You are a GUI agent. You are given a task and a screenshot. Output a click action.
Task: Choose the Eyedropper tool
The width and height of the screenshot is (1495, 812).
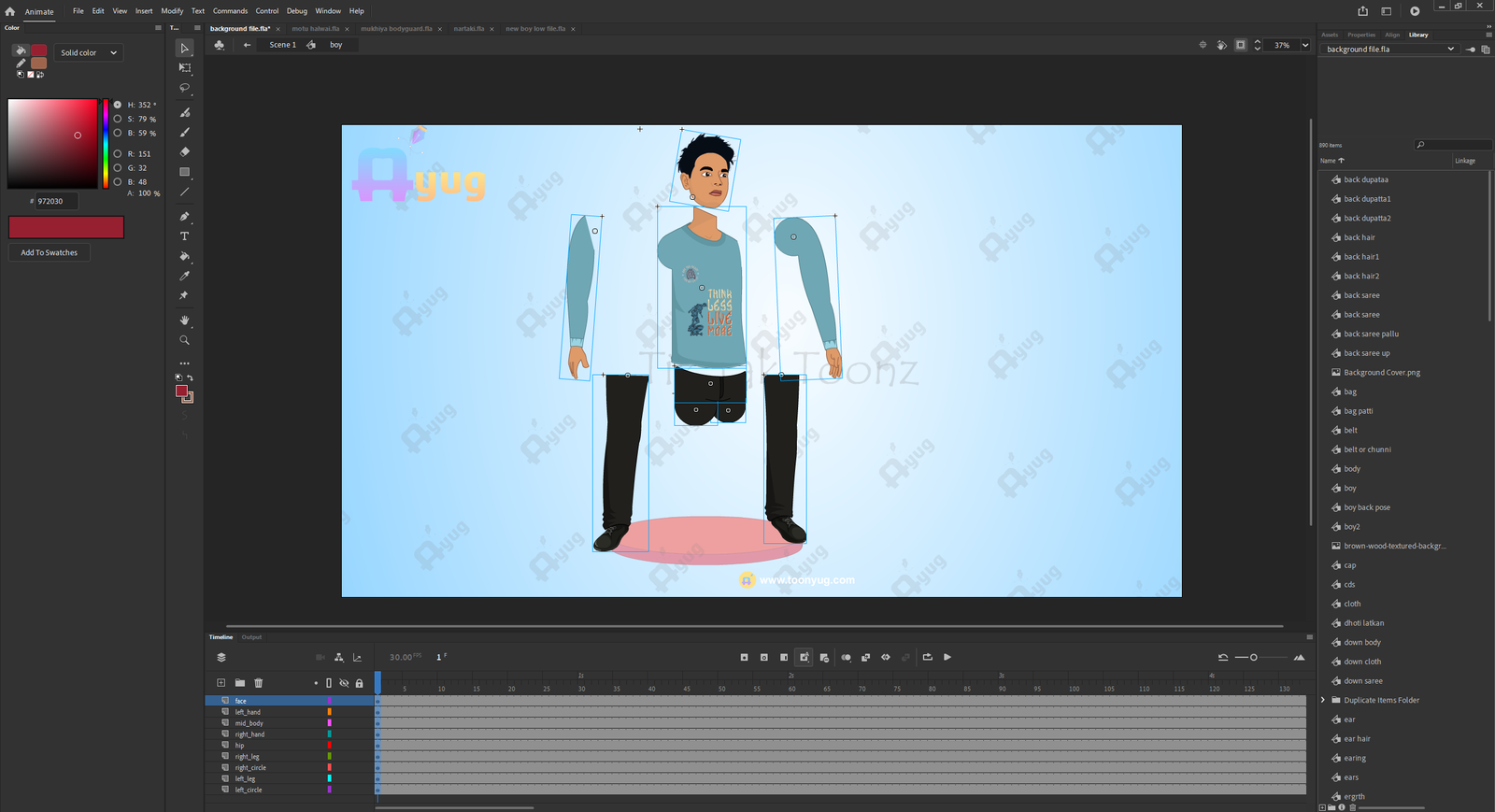(x=184, y=276)
